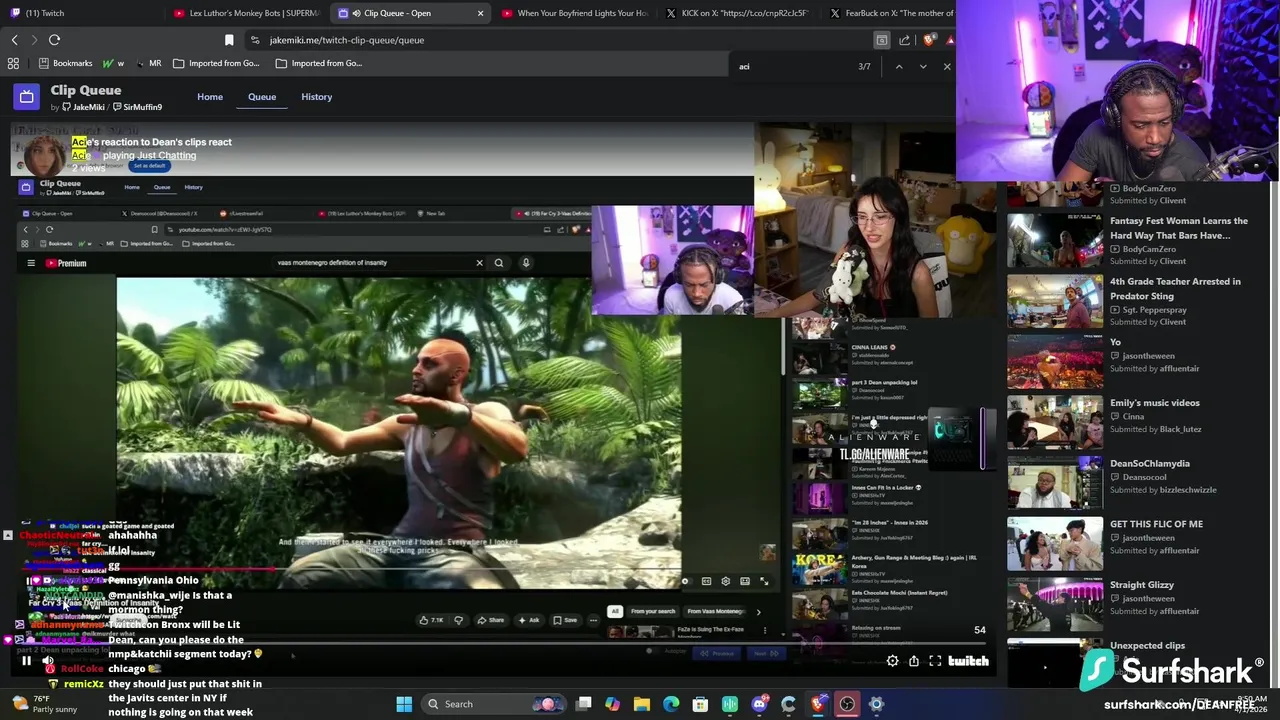The height and width of the screenshot is (720, 1280).
Task: Click the player share icon beside the gear
Action: (913, 661)
